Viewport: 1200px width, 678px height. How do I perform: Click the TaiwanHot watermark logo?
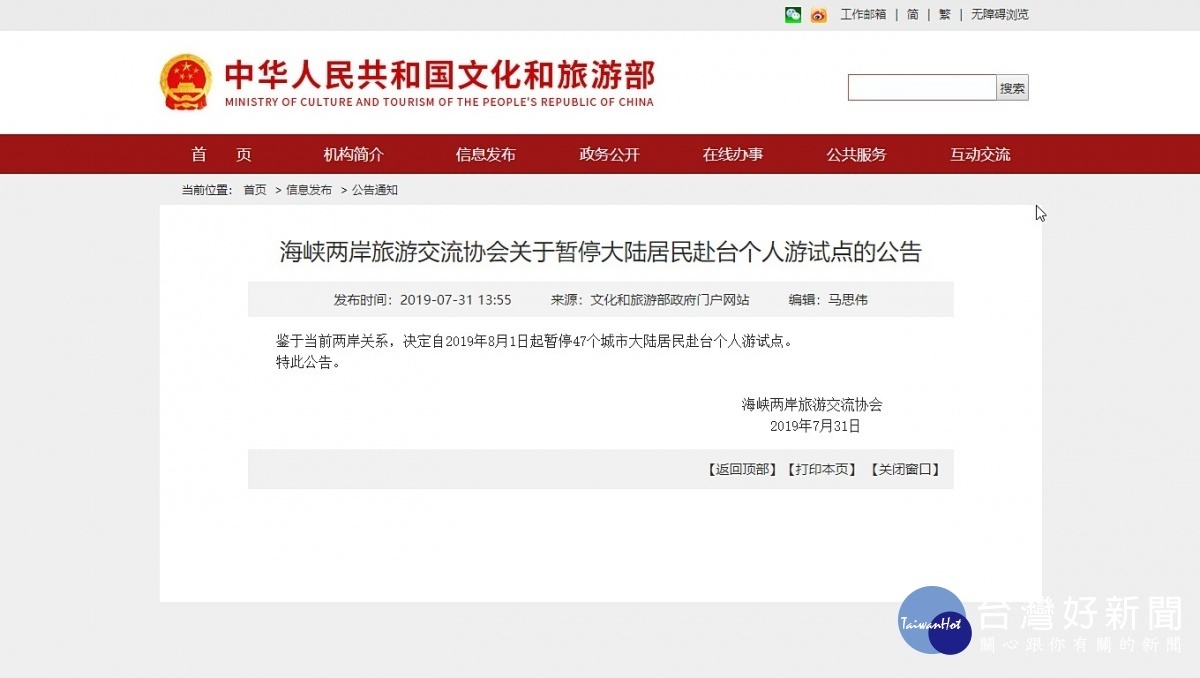click(933, 621)
